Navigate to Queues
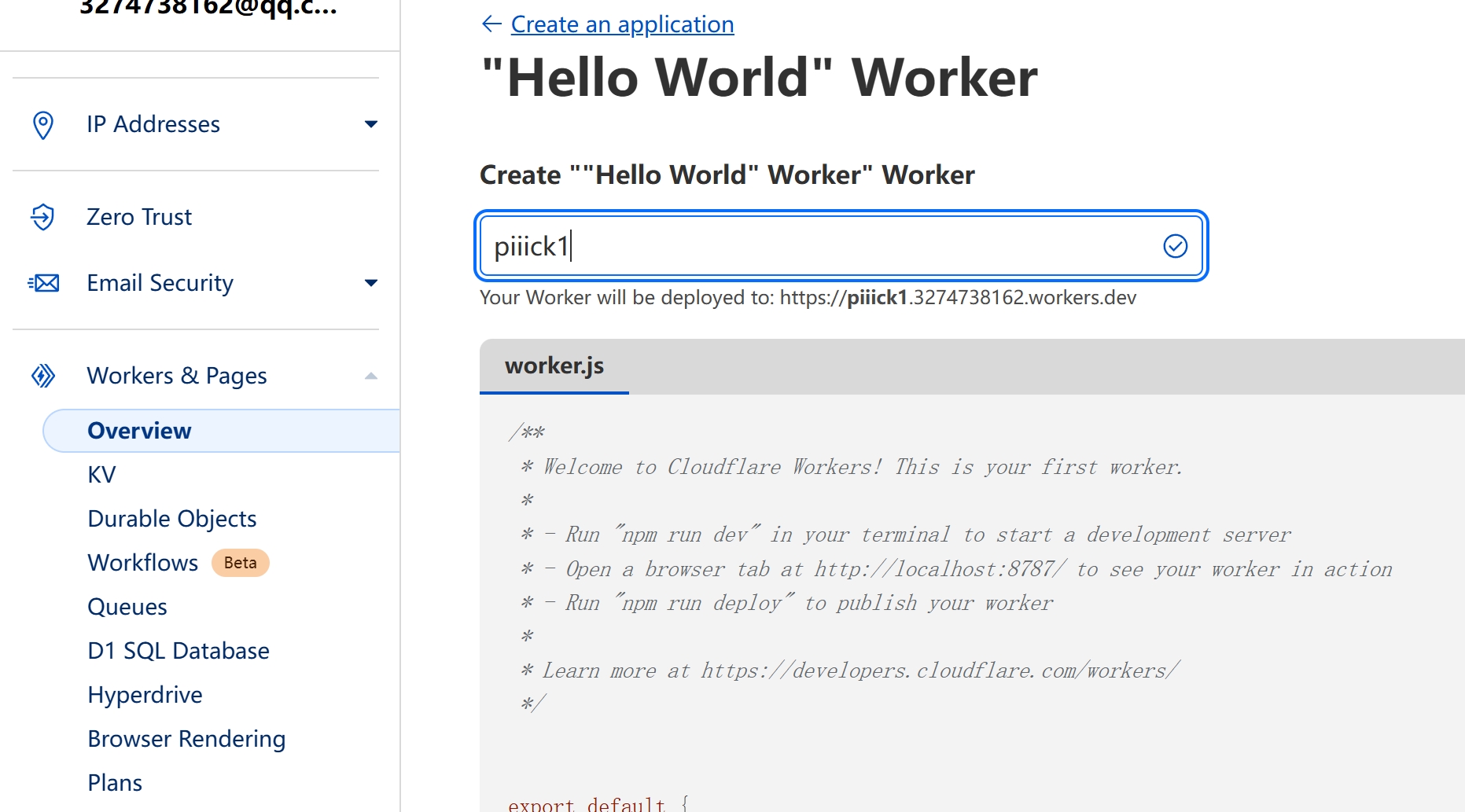Viewport: 1465px width, 812px height. pos(127,607)
